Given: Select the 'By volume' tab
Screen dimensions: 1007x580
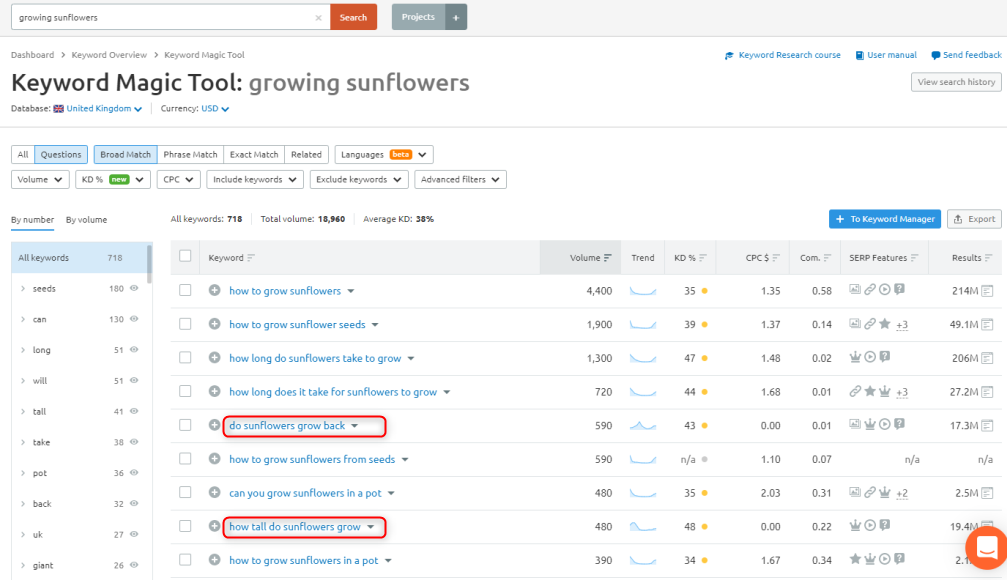Looking at the screenshot, I should point(86,220).
